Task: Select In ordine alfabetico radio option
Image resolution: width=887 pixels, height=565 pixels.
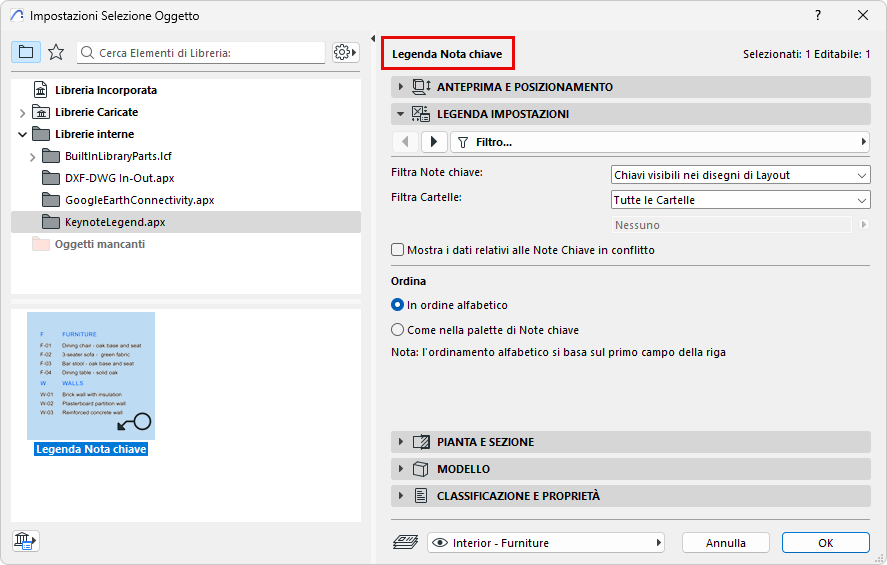Action: pyautogui.click(x=398, y=305)
